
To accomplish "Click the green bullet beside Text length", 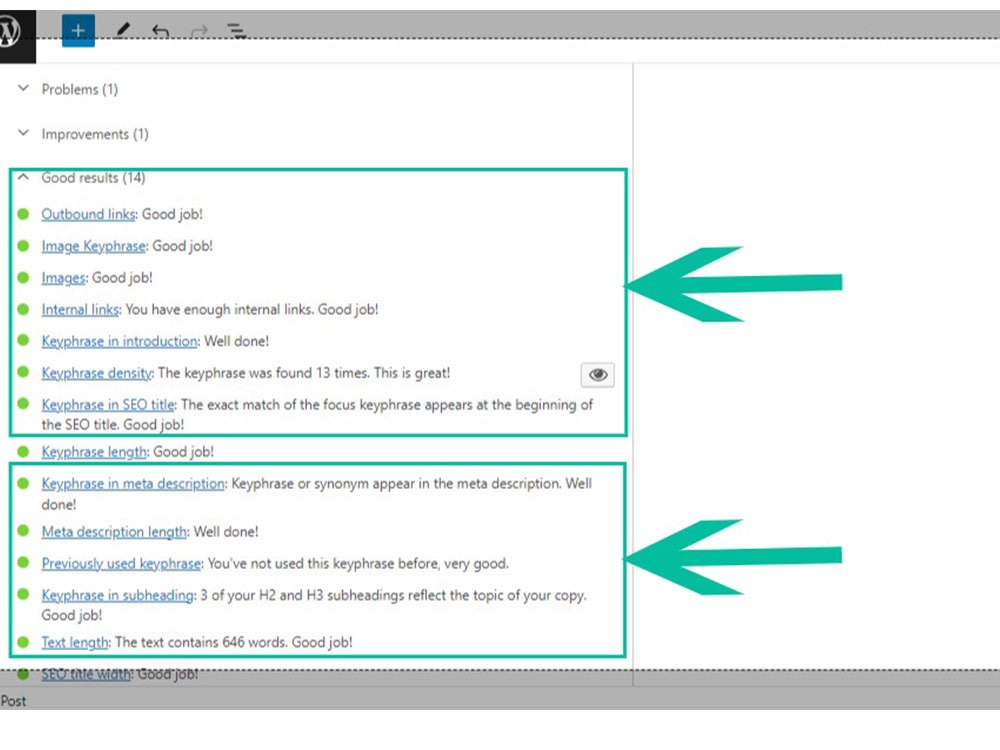I will pyautogui.click(x=24, y=642).
